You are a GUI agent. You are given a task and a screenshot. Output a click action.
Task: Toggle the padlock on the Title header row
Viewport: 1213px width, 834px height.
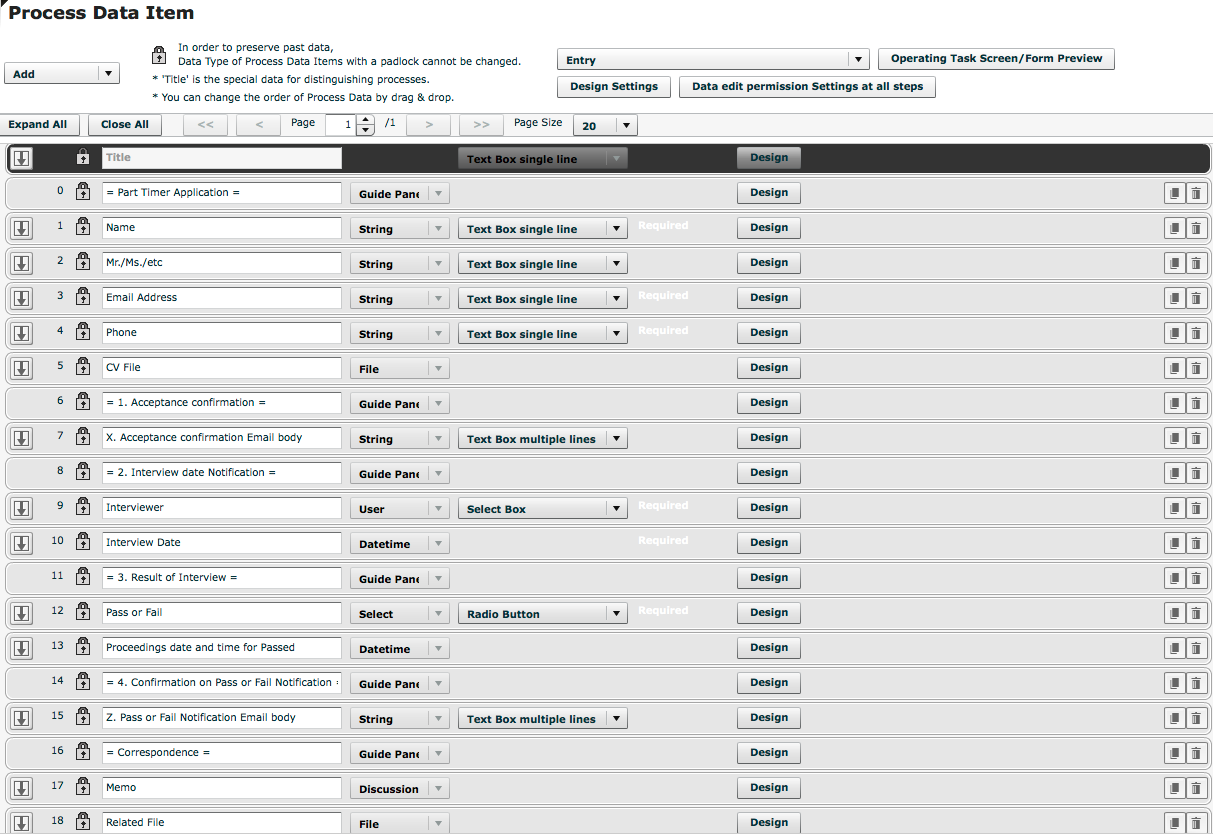pos(83,157)
